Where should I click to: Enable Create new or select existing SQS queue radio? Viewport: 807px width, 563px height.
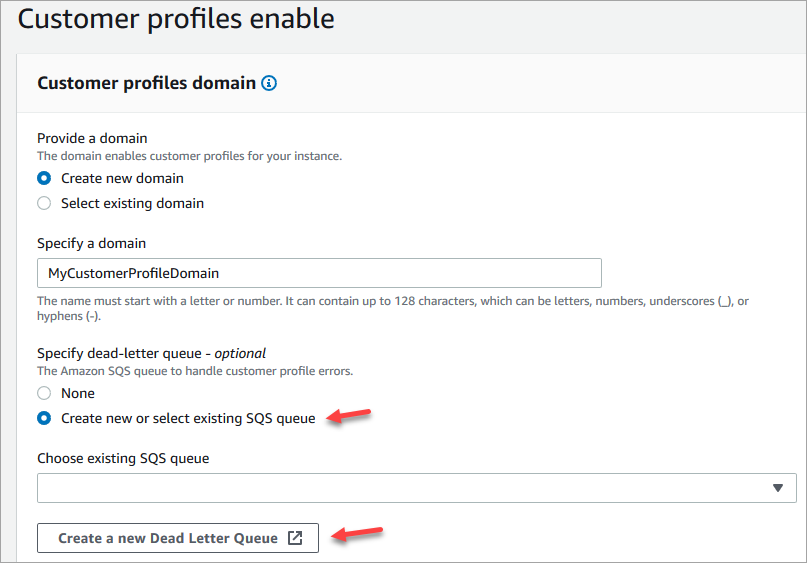(x=44, y=418)
